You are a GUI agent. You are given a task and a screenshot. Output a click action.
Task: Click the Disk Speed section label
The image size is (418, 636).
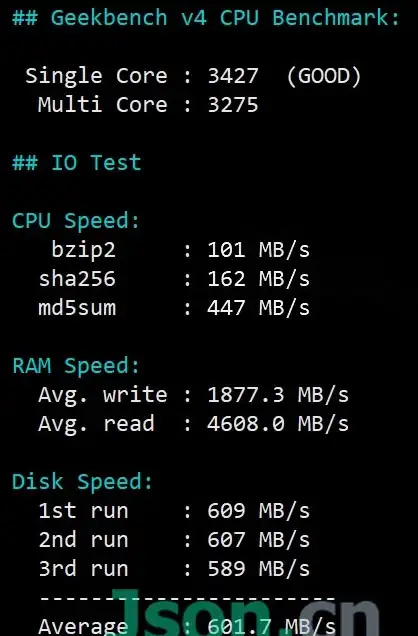82,482
